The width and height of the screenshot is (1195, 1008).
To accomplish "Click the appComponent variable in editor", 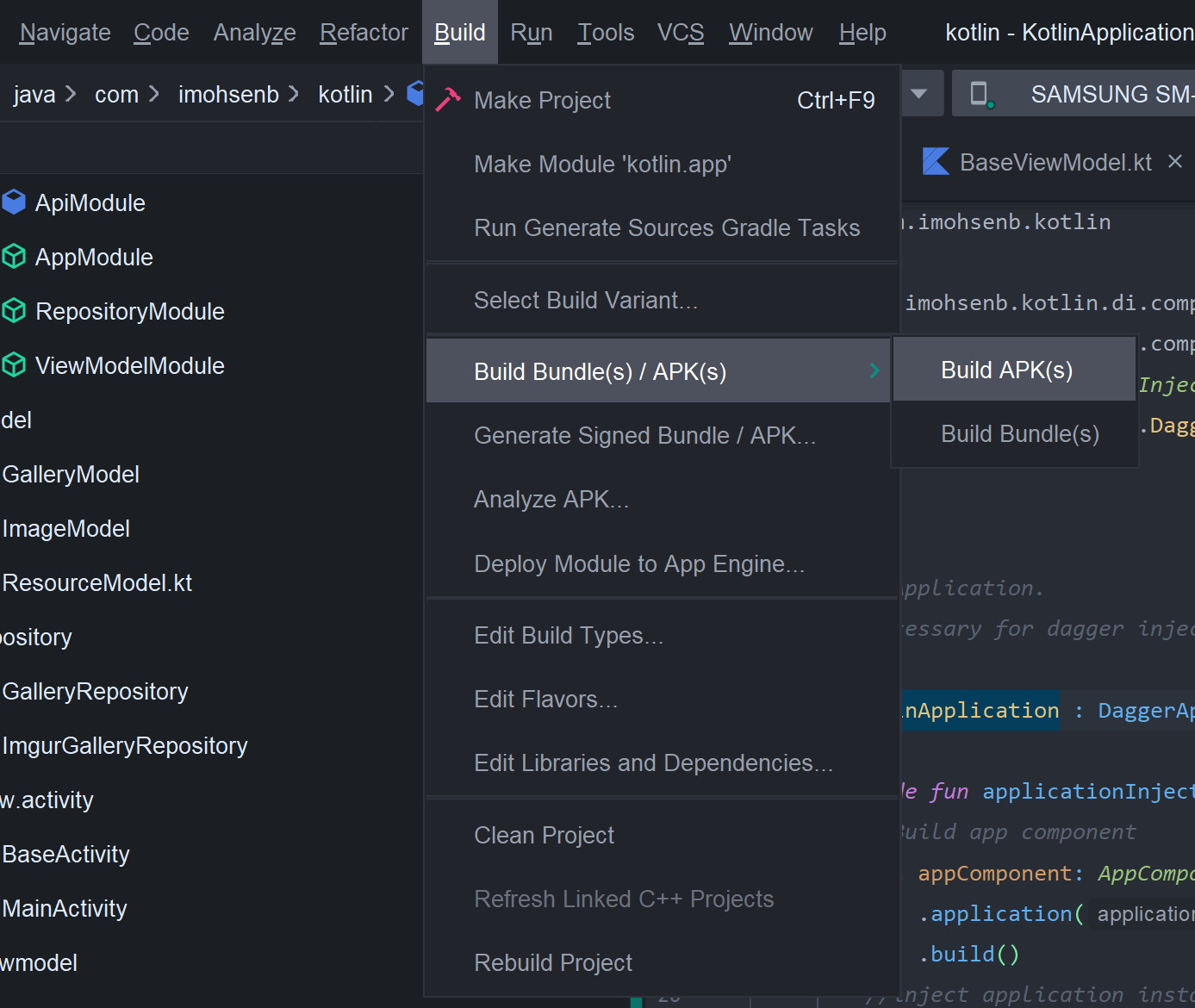I will coord(994,873).
